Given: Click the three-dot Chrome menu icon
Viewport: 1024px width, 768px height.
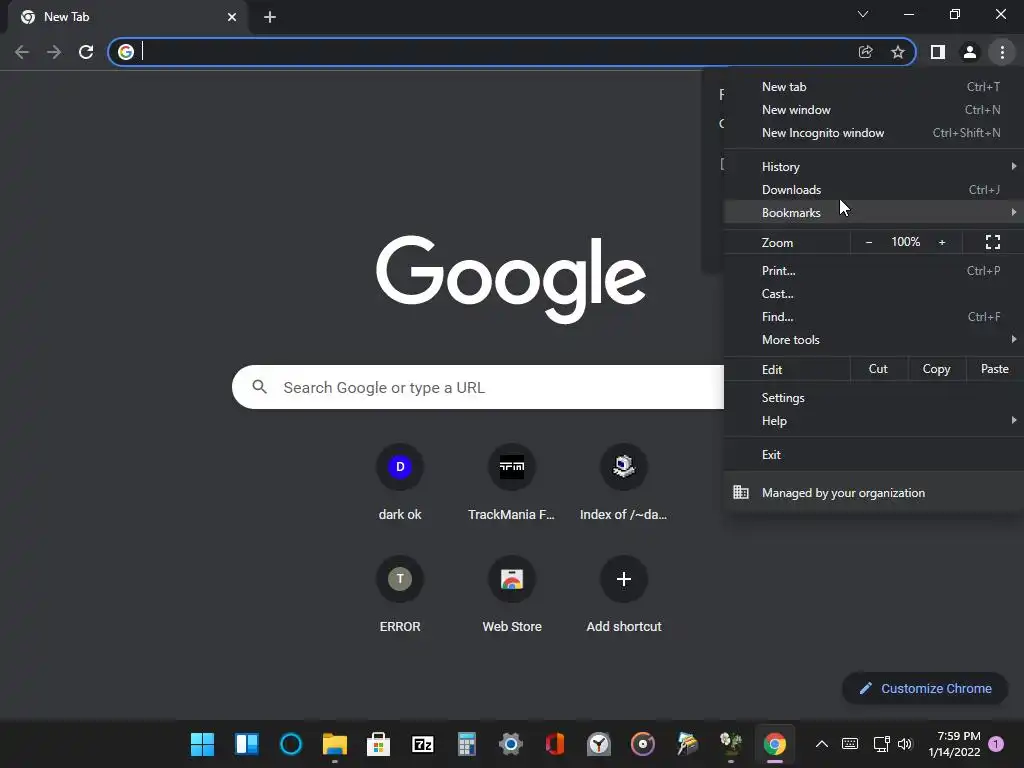Looking at the screenshot, I should 1002,52.
